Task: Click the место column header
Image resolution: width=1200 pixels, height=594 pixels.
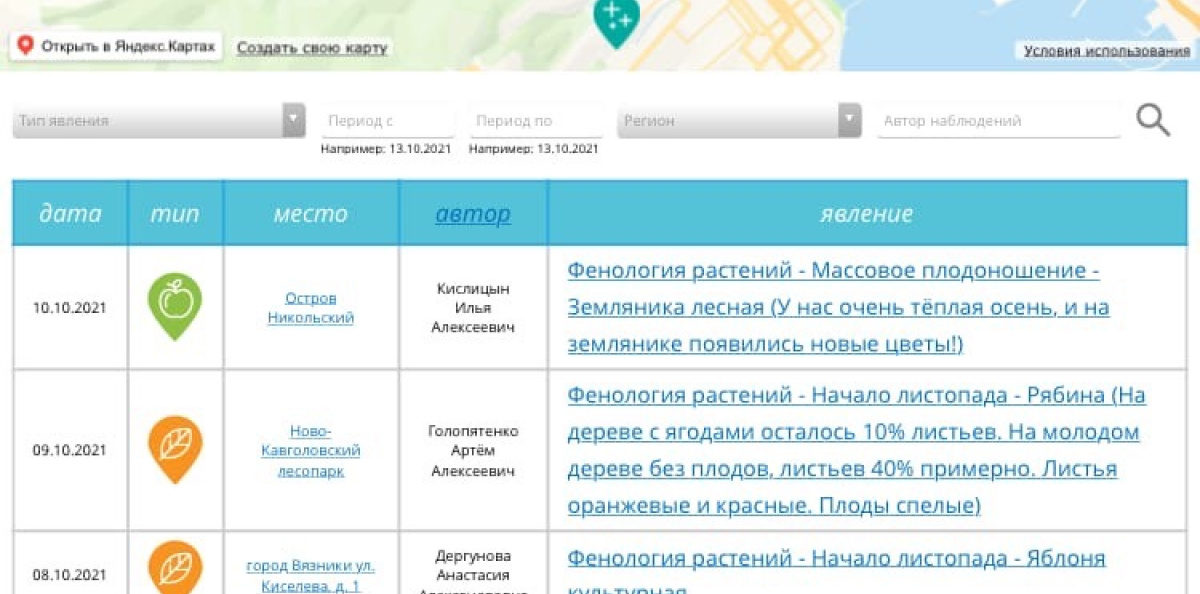Action: click(311, 213)
